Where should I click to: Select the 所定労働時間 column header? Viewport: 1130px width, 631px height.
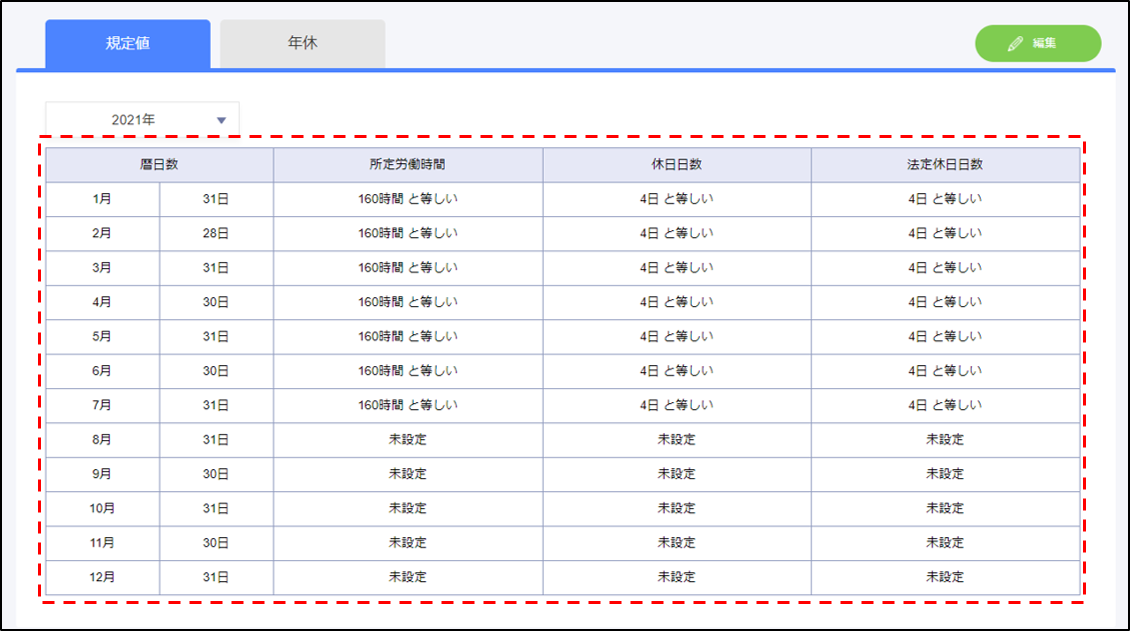click(408, 165)
